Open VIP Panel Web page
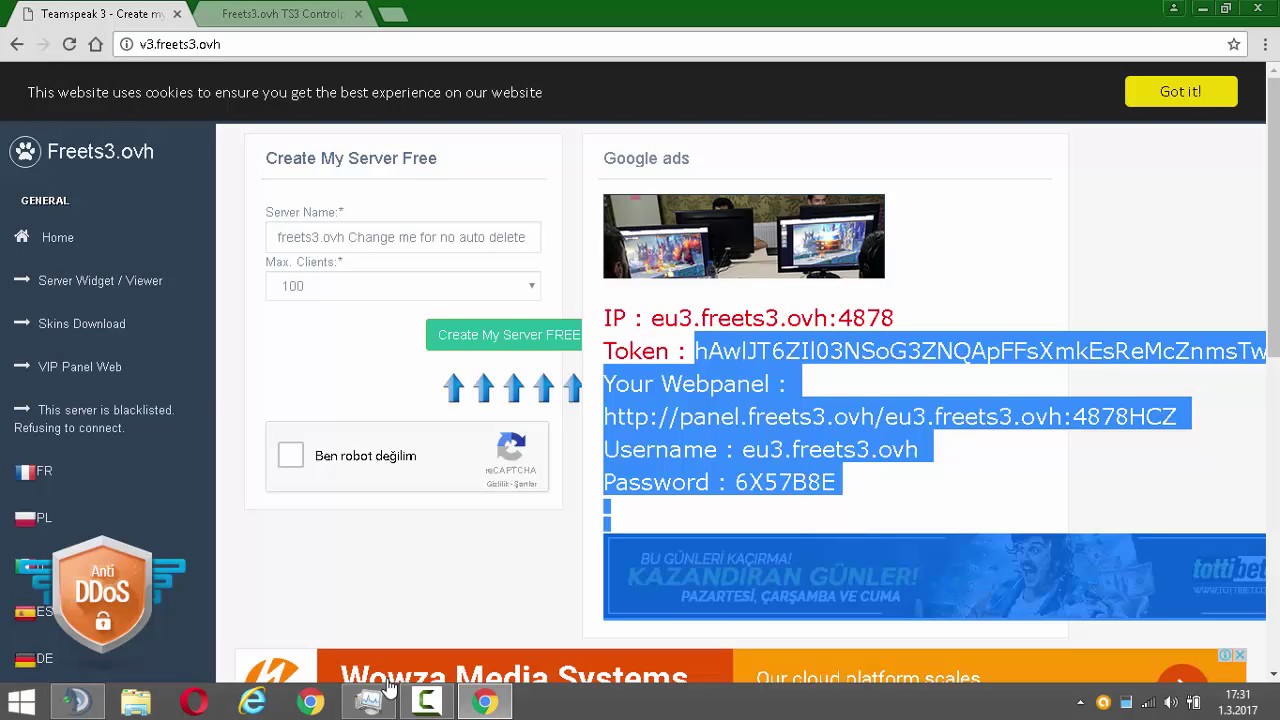 (x=80, y=367)
